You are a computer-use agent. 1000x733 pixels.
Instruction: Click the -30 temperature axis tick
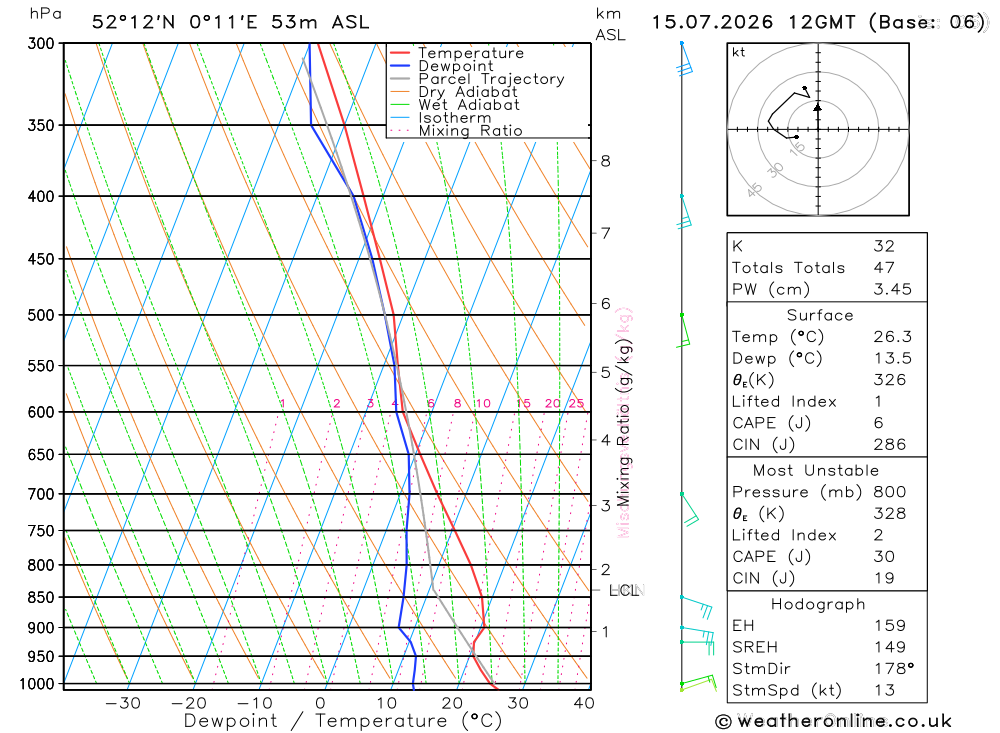coord(123,703)
